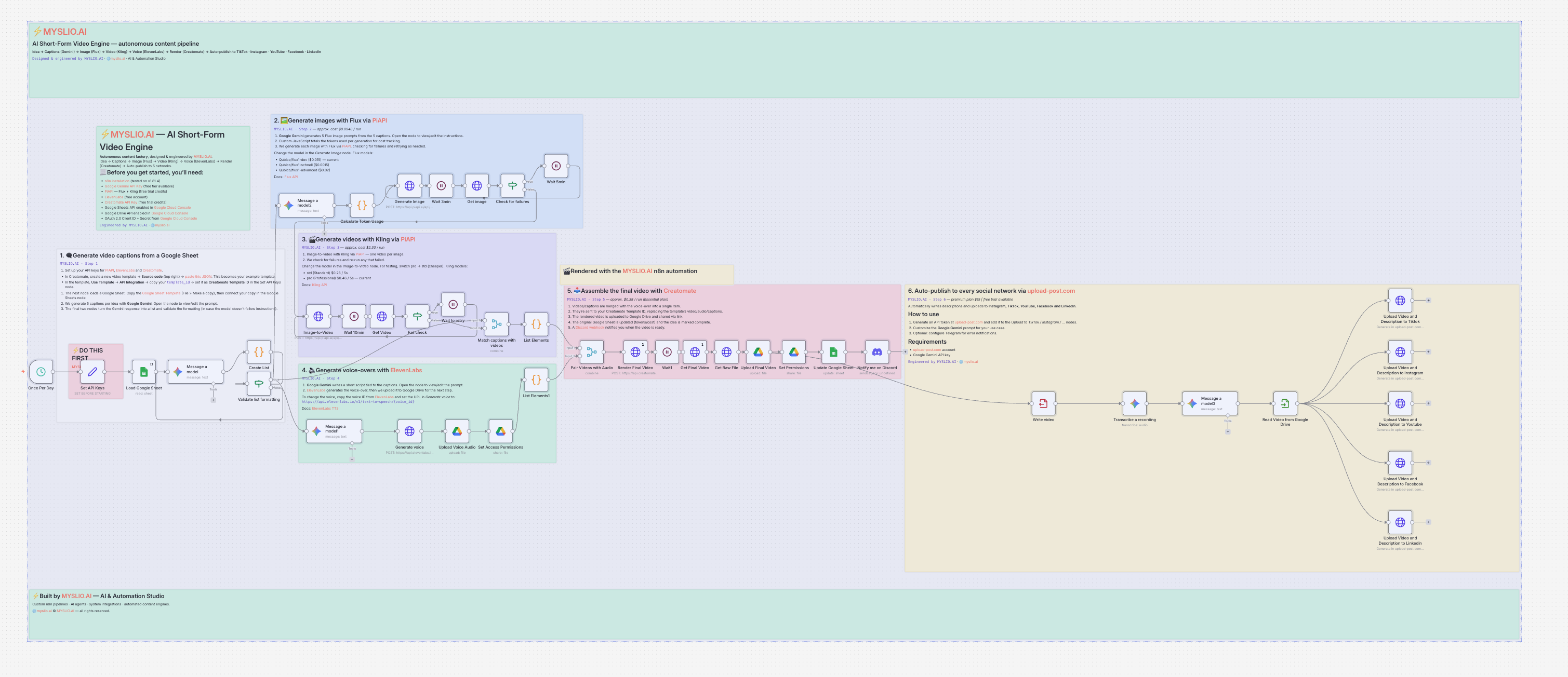Viewport: 1568px width, 677px height.
Task: Click the Image-to-Video HTTP node
Action: 318,316
